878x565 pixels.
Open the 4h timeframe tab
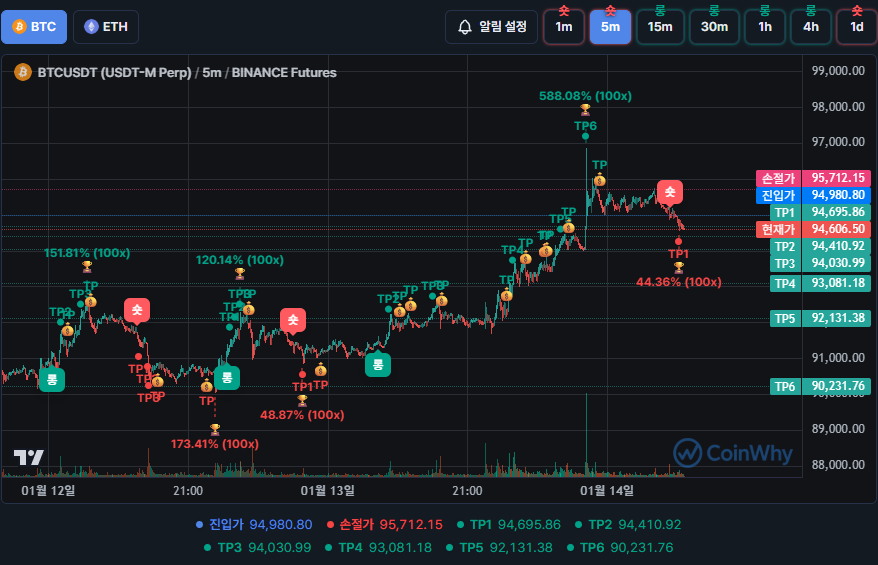click(810, 26)
